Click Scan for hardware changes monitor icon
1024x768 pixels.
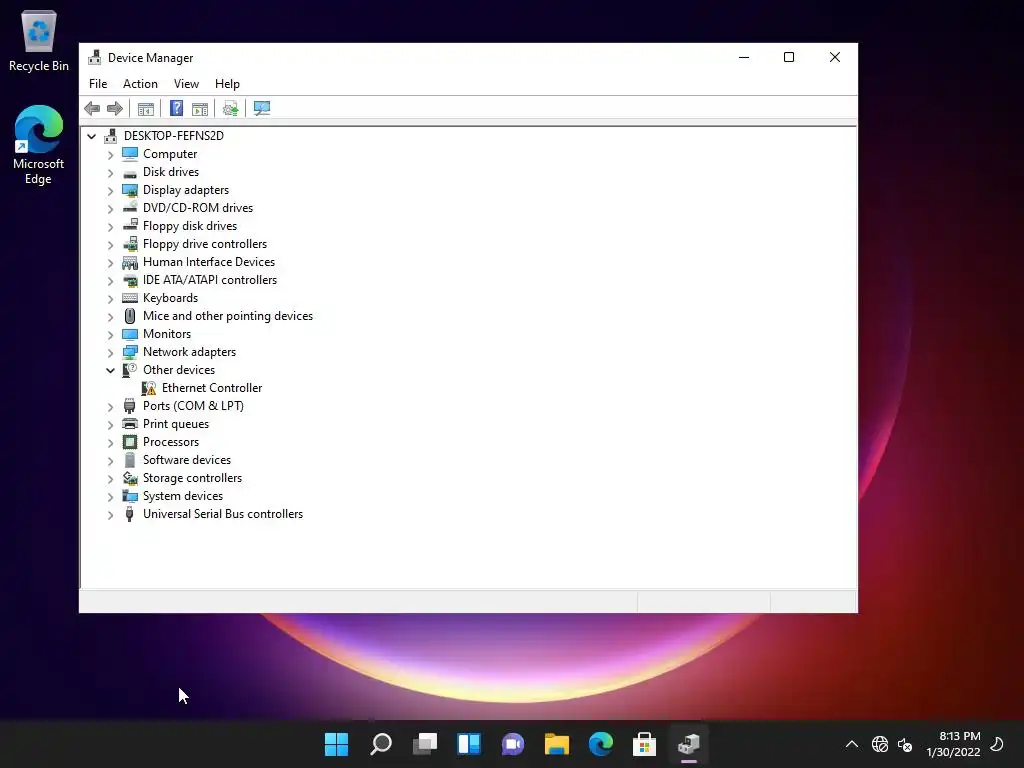pyautogui.click(x=262, y=108)
